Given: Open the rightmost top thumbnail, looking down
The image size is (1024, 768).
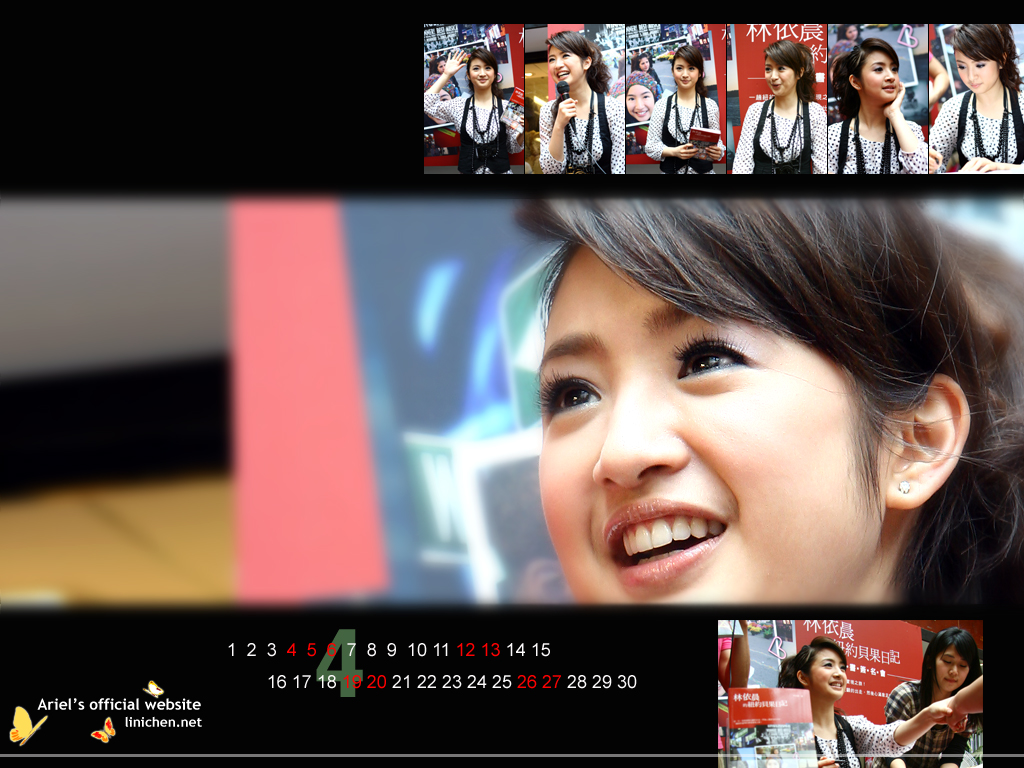Looking at the screenshot, I should [x=977, y=99].
